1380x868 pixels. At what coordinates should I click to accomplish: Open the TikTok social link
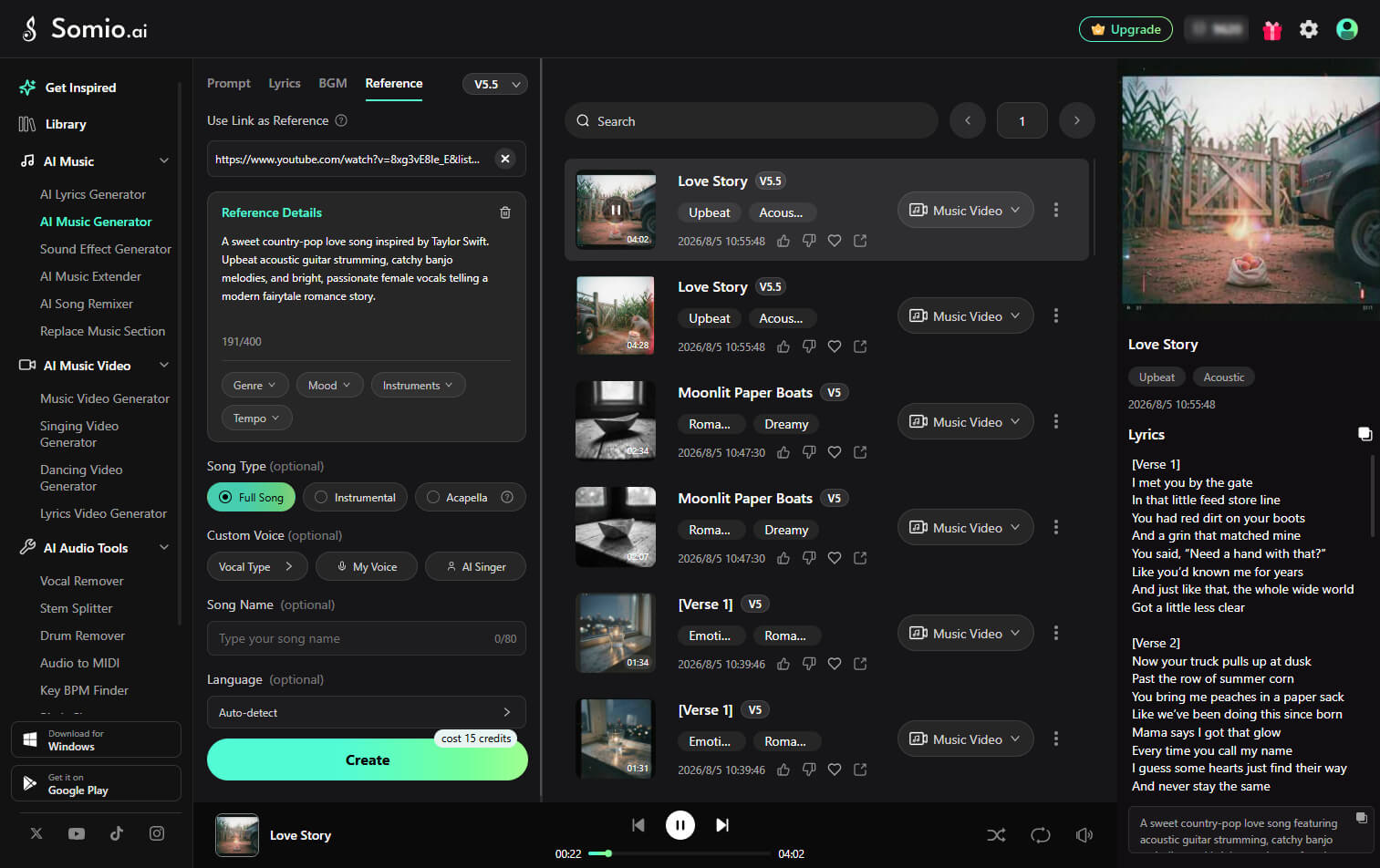click(117, 833)
